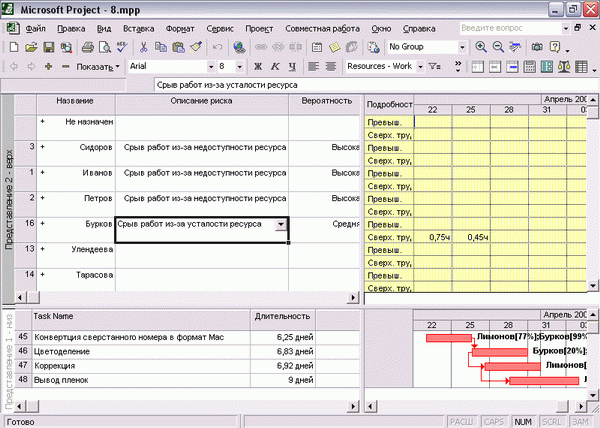Click the Go To Selected Task icon
Screen dimensions: 600x428
[515, 47]
